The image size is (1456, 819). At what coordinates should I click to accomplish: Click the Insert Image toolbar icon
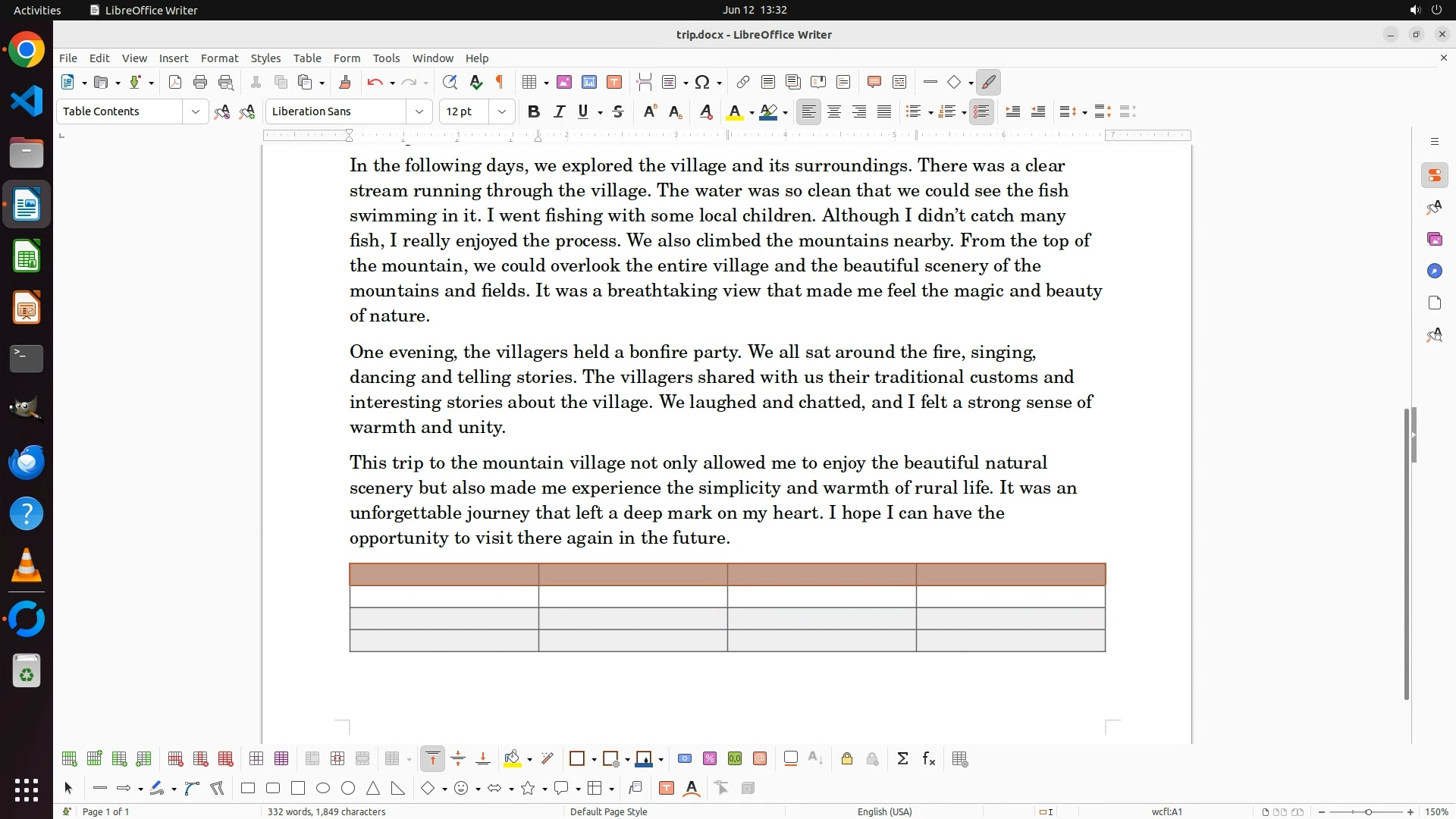(564, 82)
